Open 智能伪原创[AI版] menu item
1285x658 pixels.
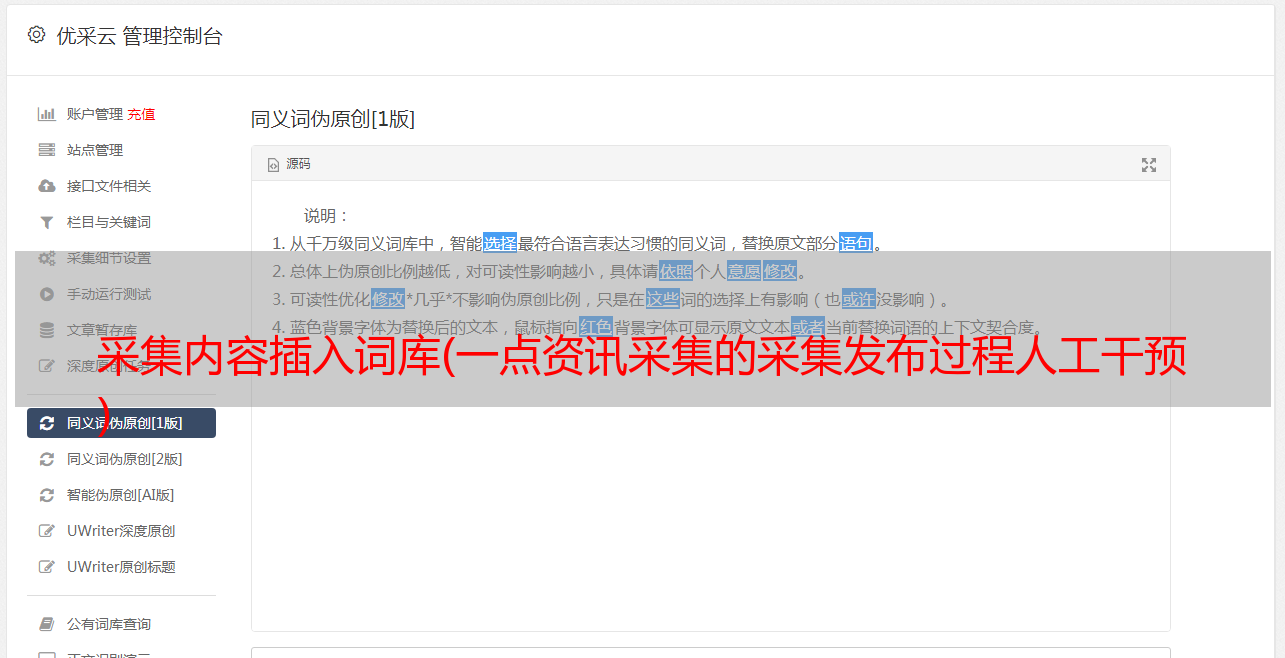(121, 495)
